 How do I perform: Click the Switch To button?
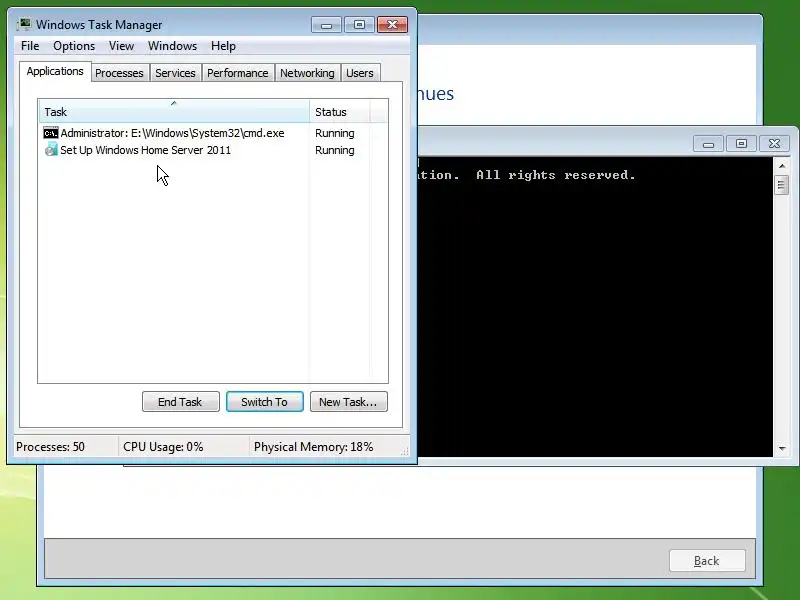coord(264,402)
